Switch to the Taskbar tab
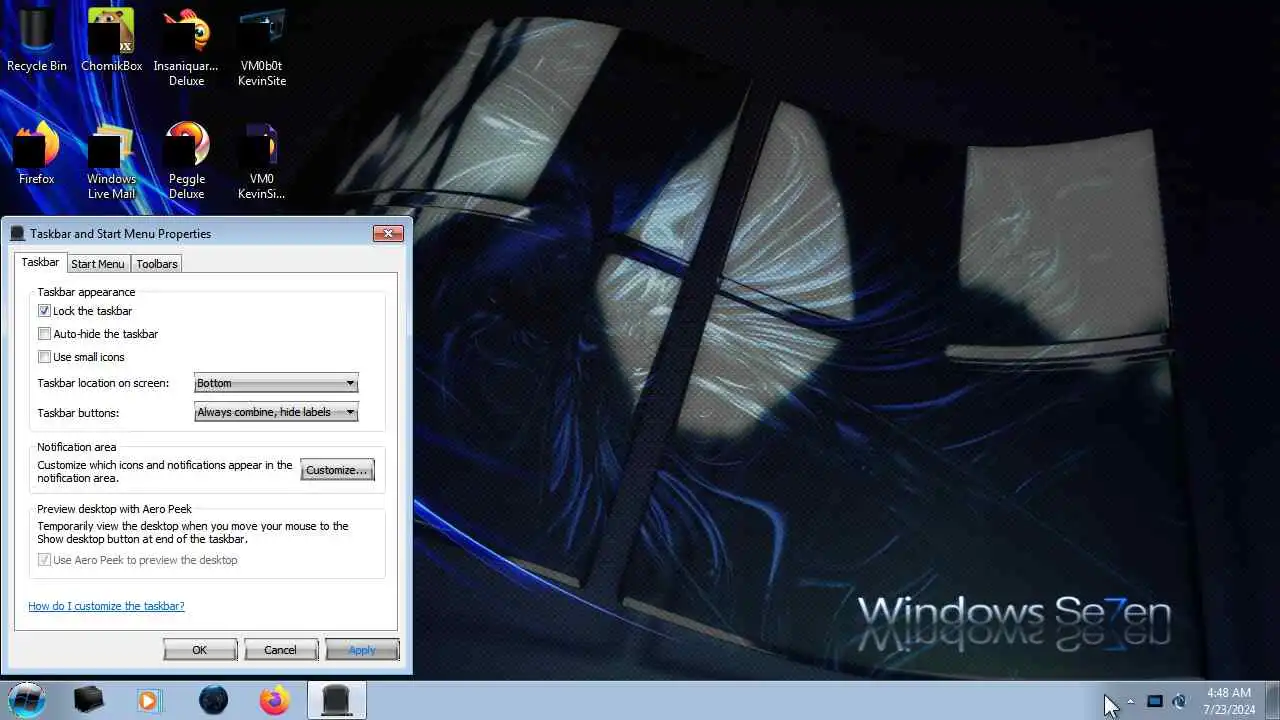This screenshot has height=720, width=1280. [x=40, y=262]
